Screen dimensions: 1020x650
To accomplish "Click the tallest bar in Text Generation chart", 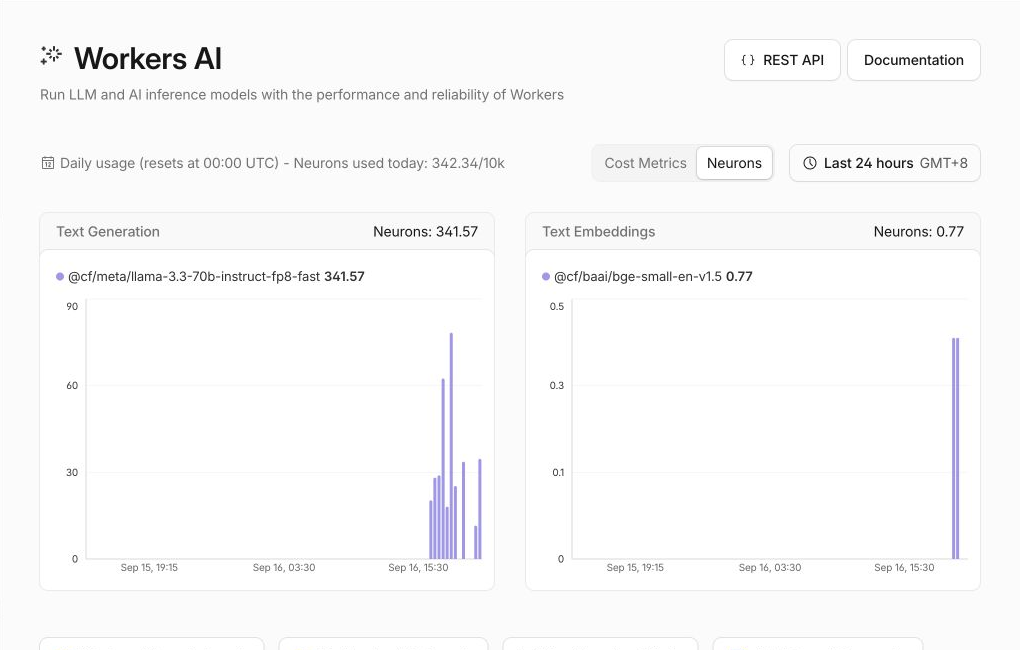I will [451, 446].
